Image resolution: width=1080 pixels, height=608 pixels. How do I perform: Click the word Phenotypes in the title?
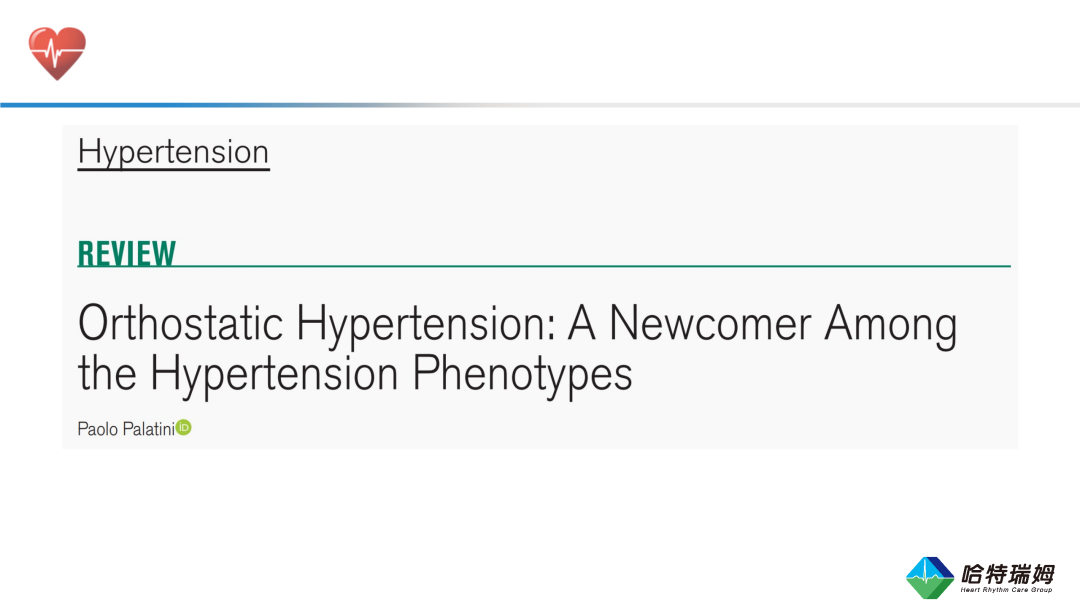tap(522, 375)
